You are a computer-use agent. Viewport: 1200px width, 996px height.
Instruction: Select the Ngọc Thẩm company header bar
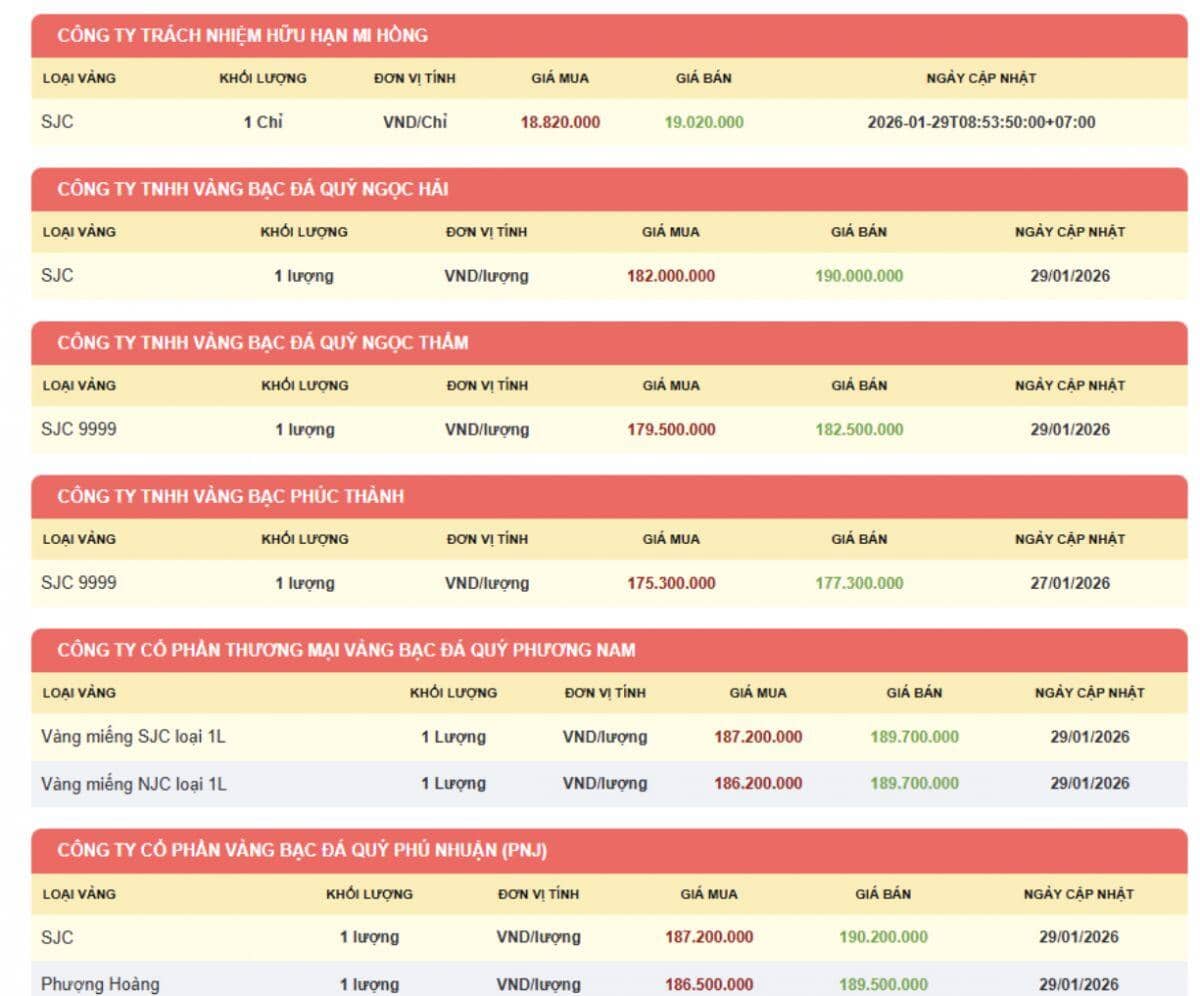(x=262, y=343)
